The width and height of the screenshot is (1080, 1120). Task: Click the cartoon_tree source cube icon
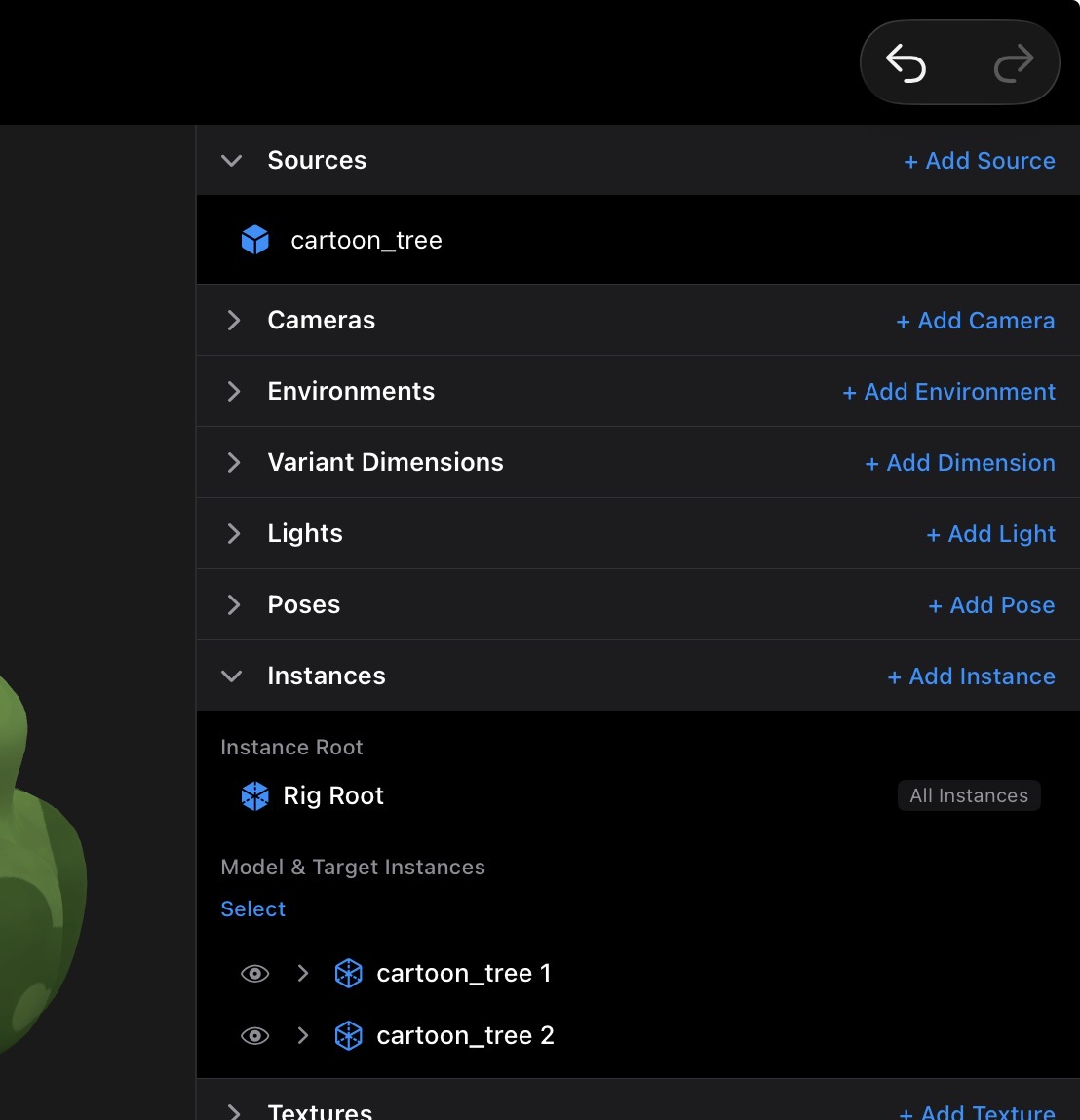tap(255, 240)
